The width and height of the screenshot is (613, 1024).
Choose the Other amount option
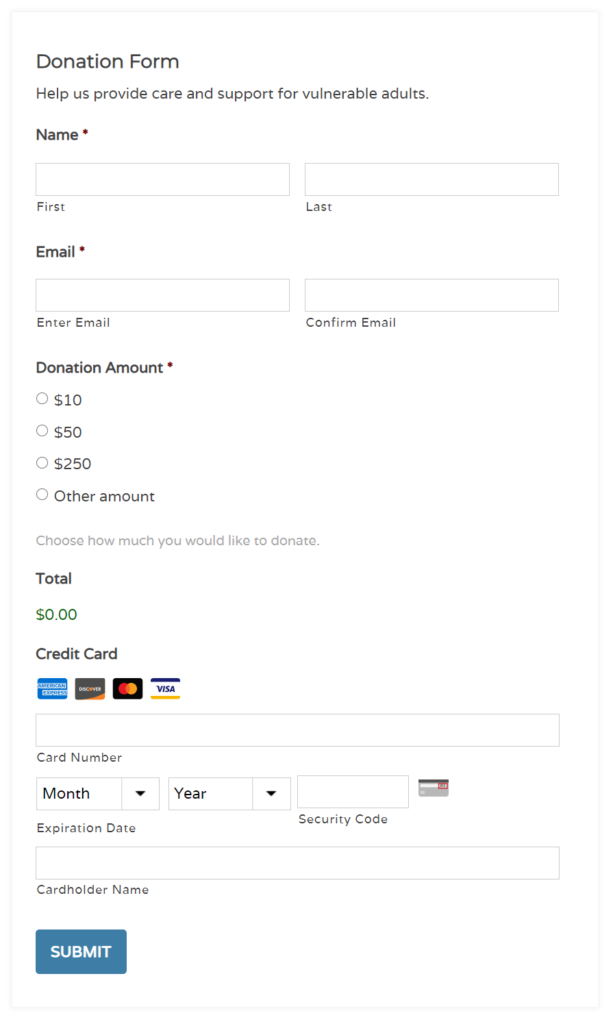click(x=41, y=494)
